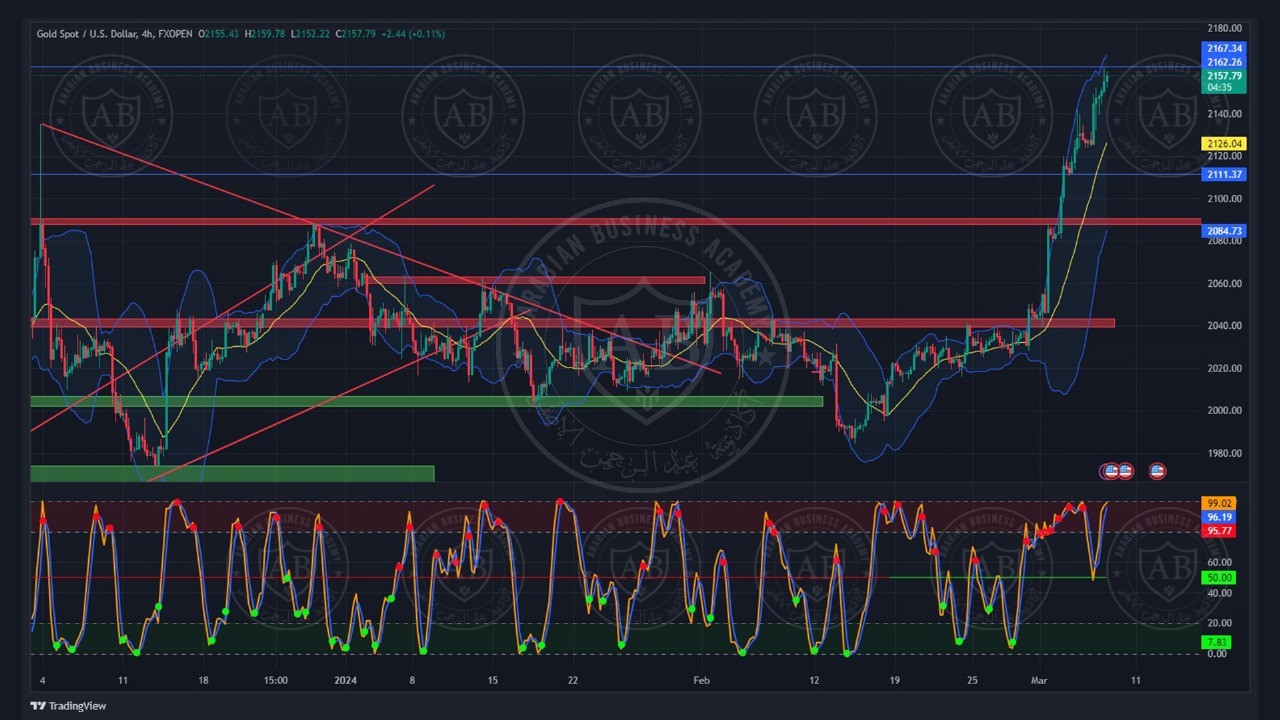Click the blue 2167.34 price label
This screenshot has width=1280, height=720.
tap(1224, 48)
